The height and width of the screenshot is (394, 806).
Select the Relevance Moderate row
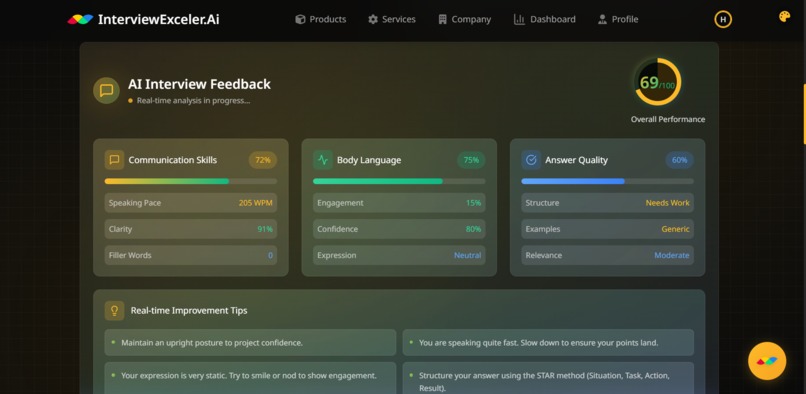607,255
